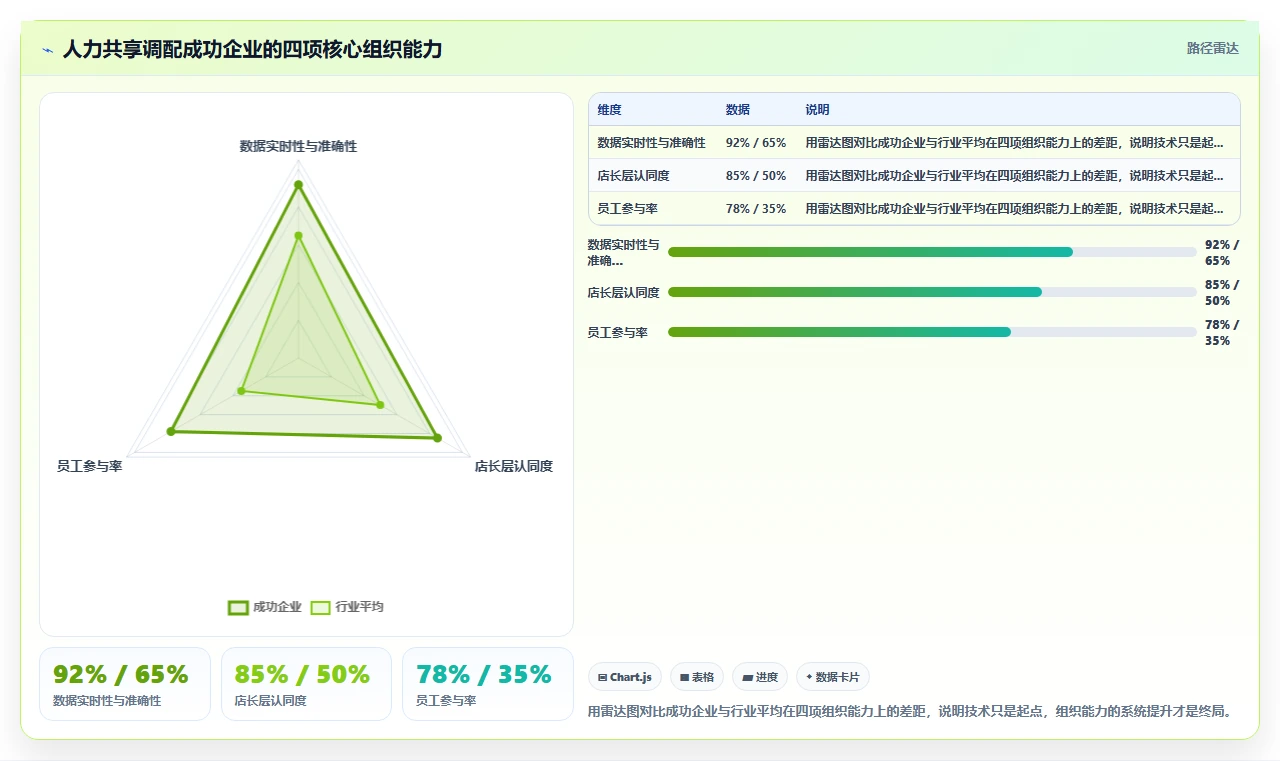This screenshot has width=1280, height=761.
Task: Click the progress value 78% / 35% label
Action: [x=1222, y=332]
